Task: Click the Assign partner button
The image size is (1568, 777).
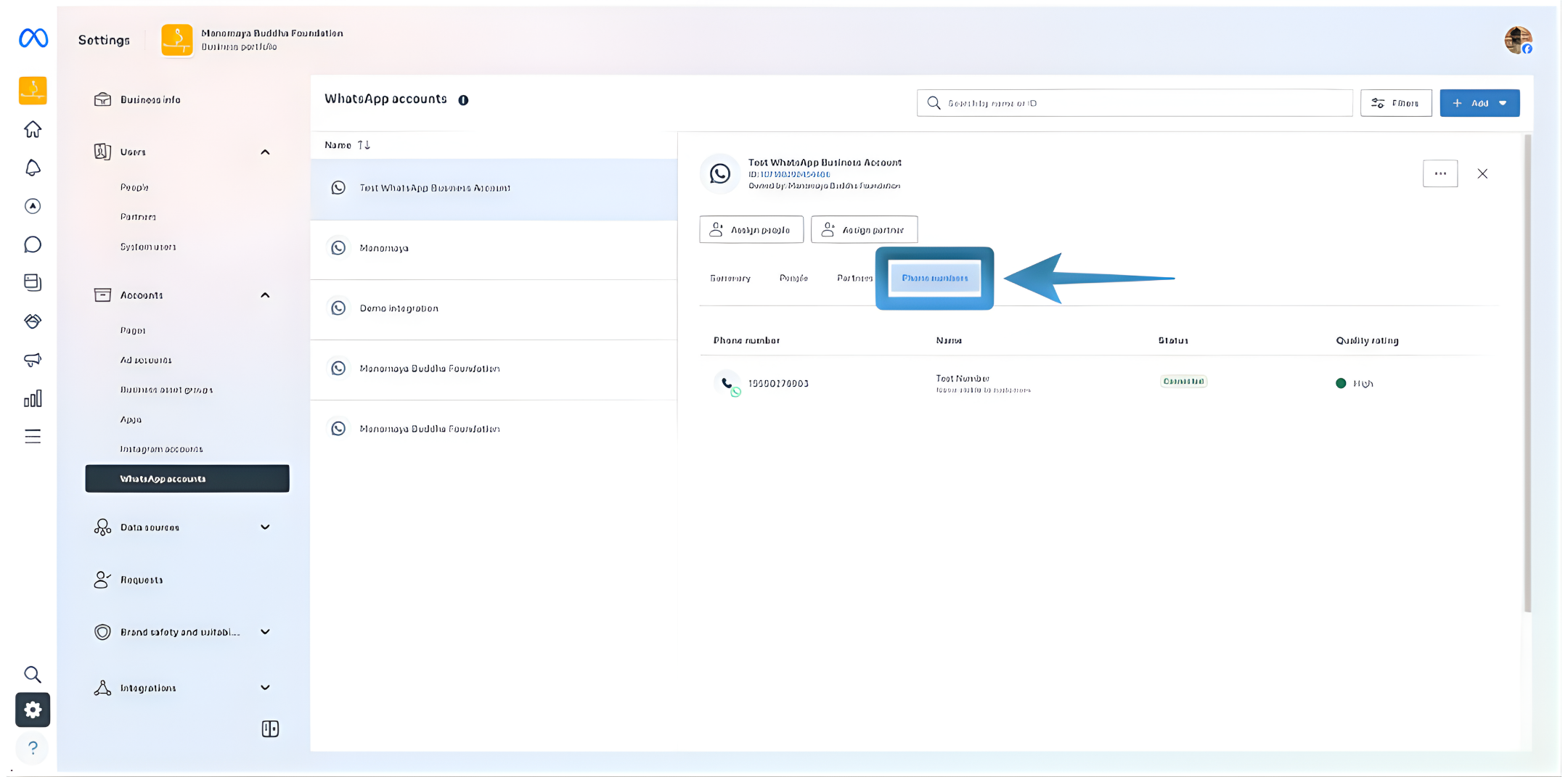Action: (864, 230)
